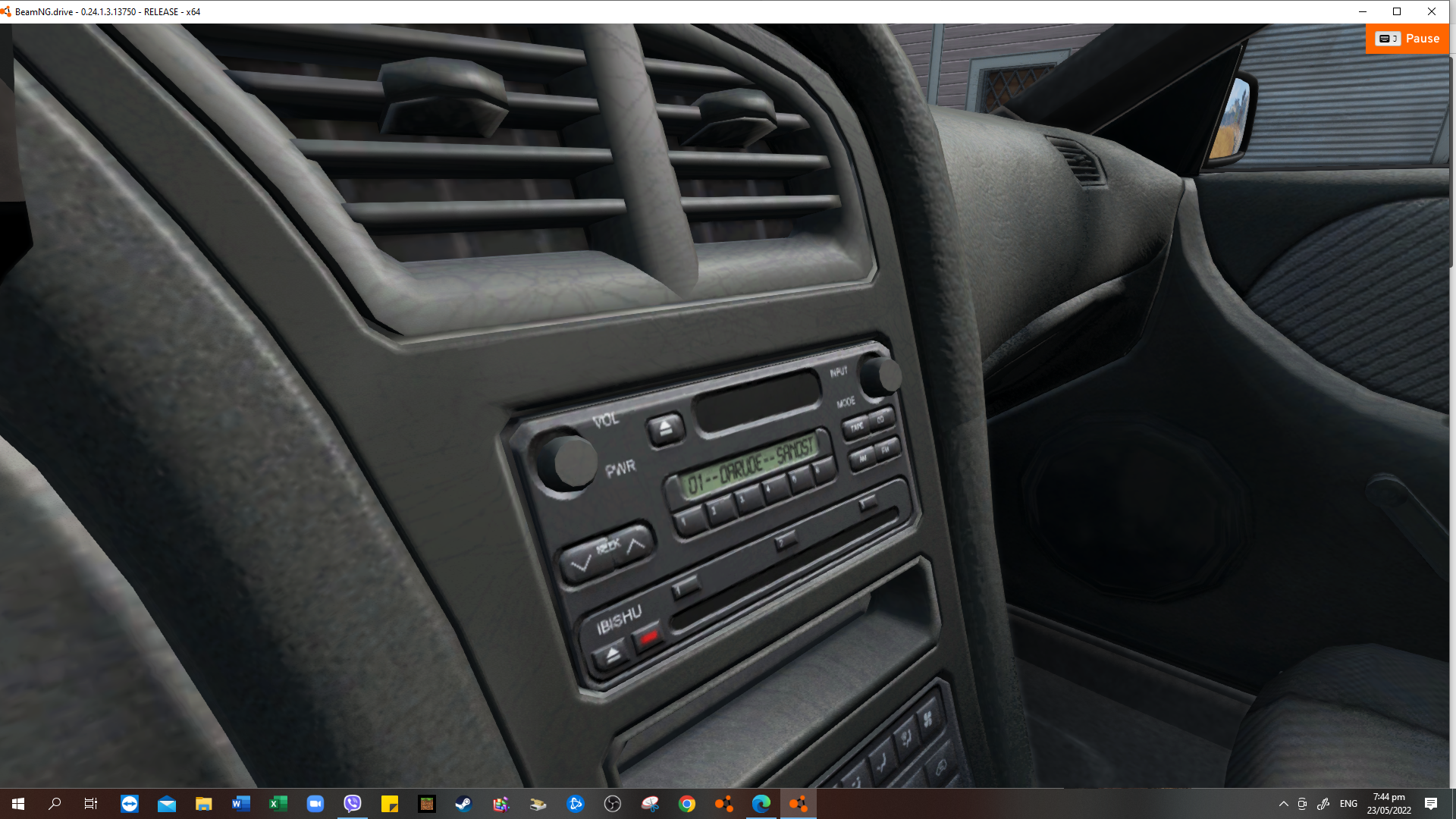Open Sticky Notes from the taskbar
Image resolution: width=1456 pixels, height=819 pixels.
(x=390, y=804)
